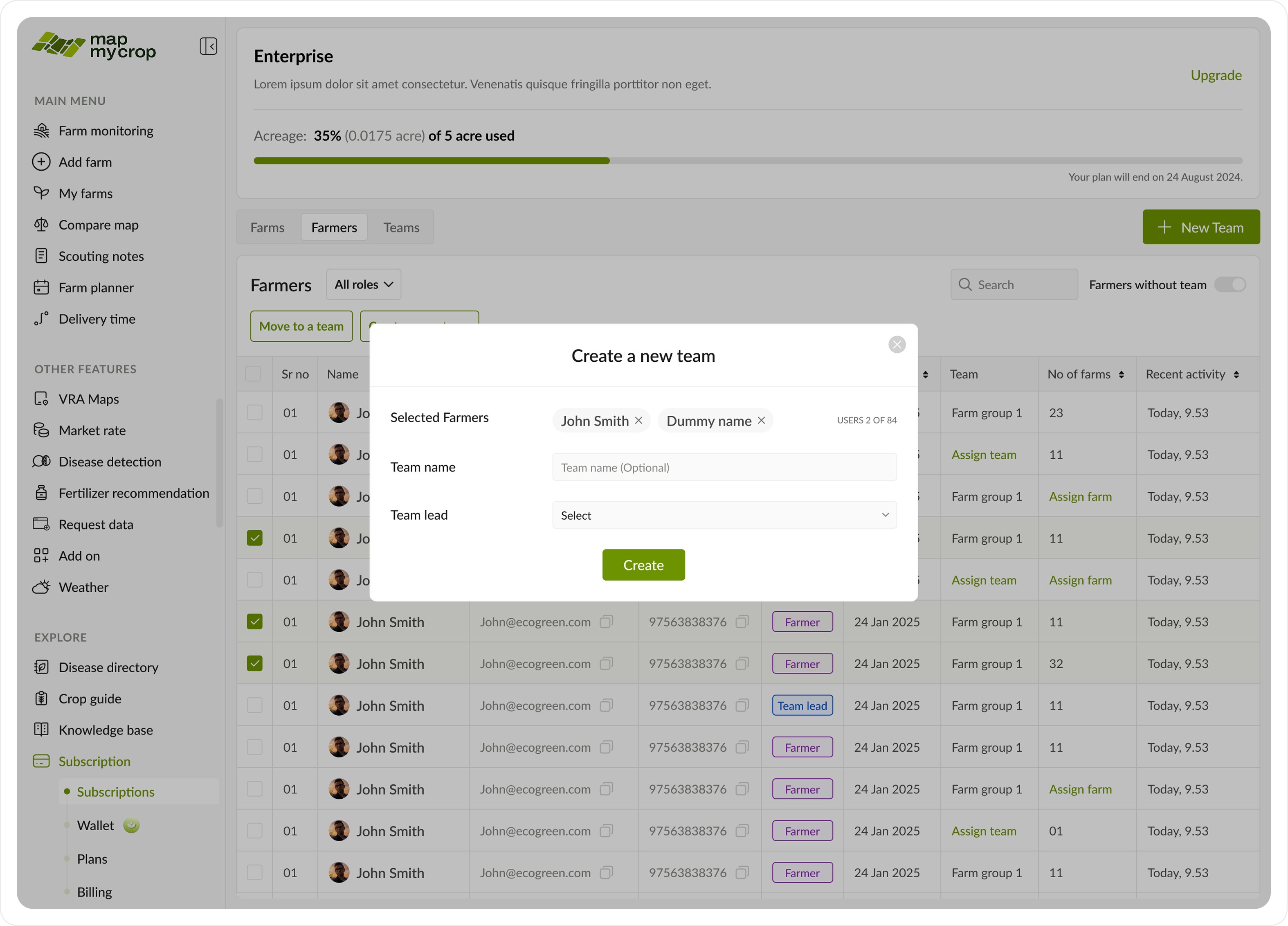Switch to the Teams tab
The height and width of the screenshot is (926, 1288).
pos(401,227)
